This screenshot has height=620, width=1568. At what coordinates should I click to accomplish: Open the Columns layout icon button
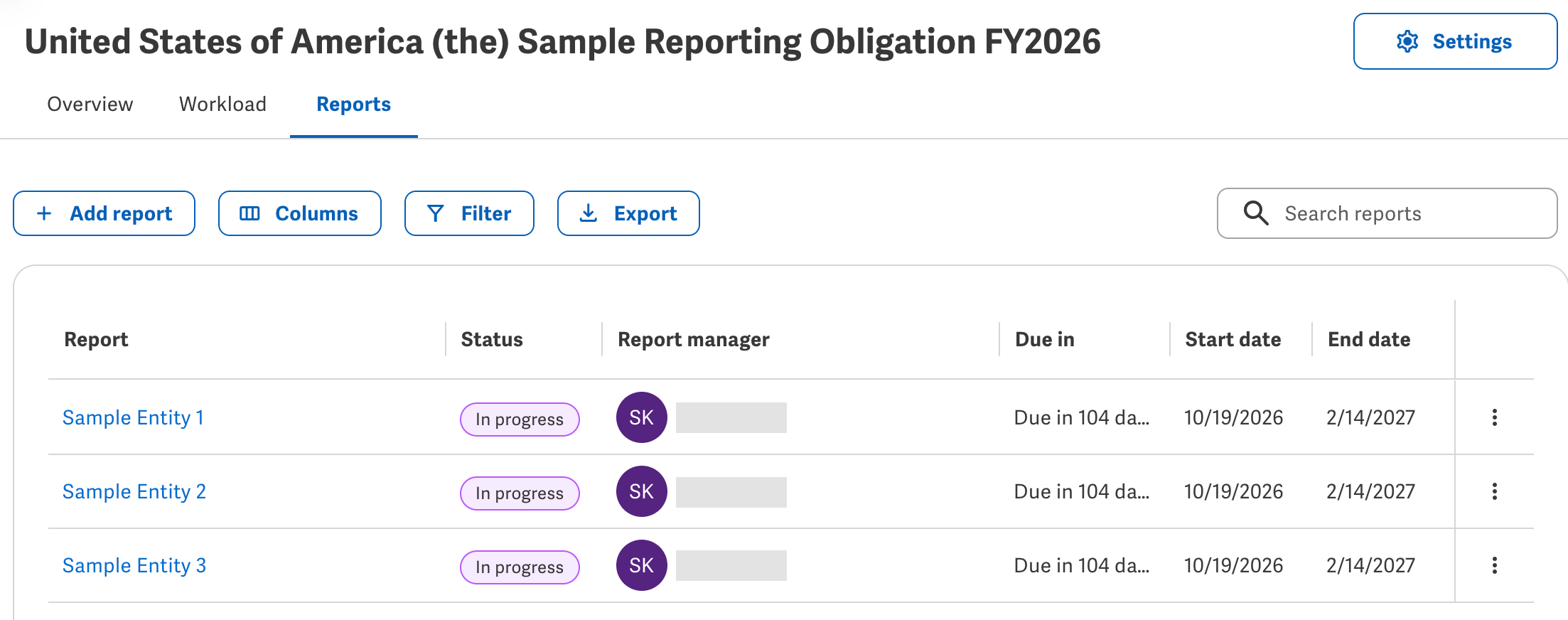tap(249, 213)
